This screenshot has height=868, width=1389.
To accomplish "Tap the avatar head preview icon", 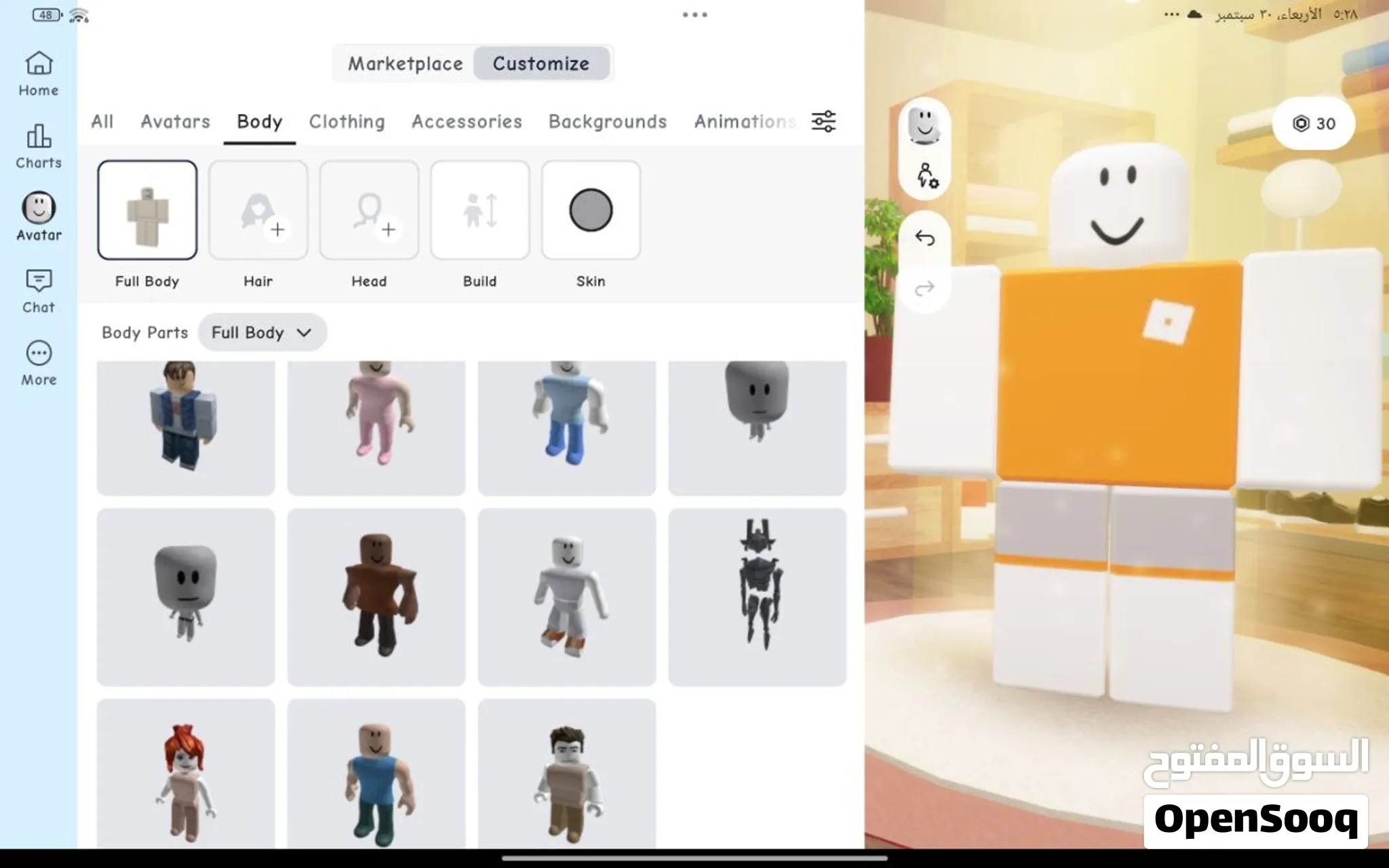I will point(924,125).
